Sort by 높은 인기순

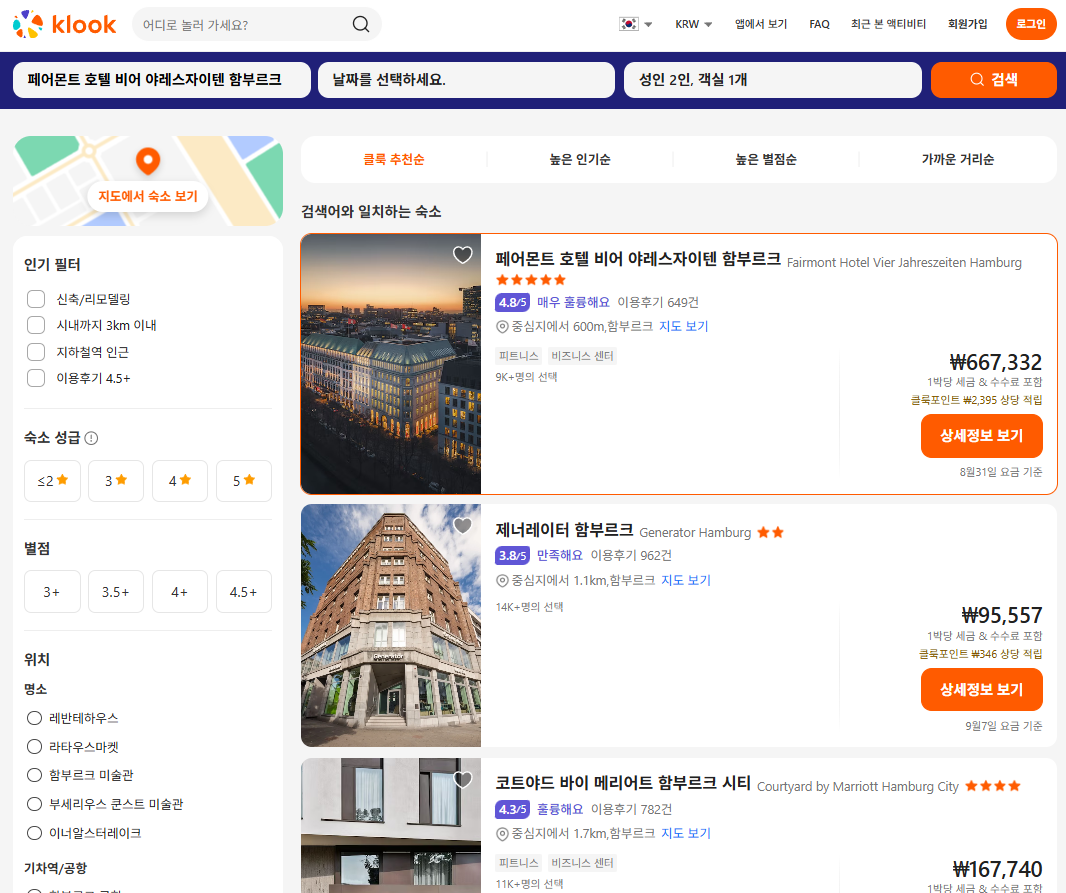click(580, 159)
